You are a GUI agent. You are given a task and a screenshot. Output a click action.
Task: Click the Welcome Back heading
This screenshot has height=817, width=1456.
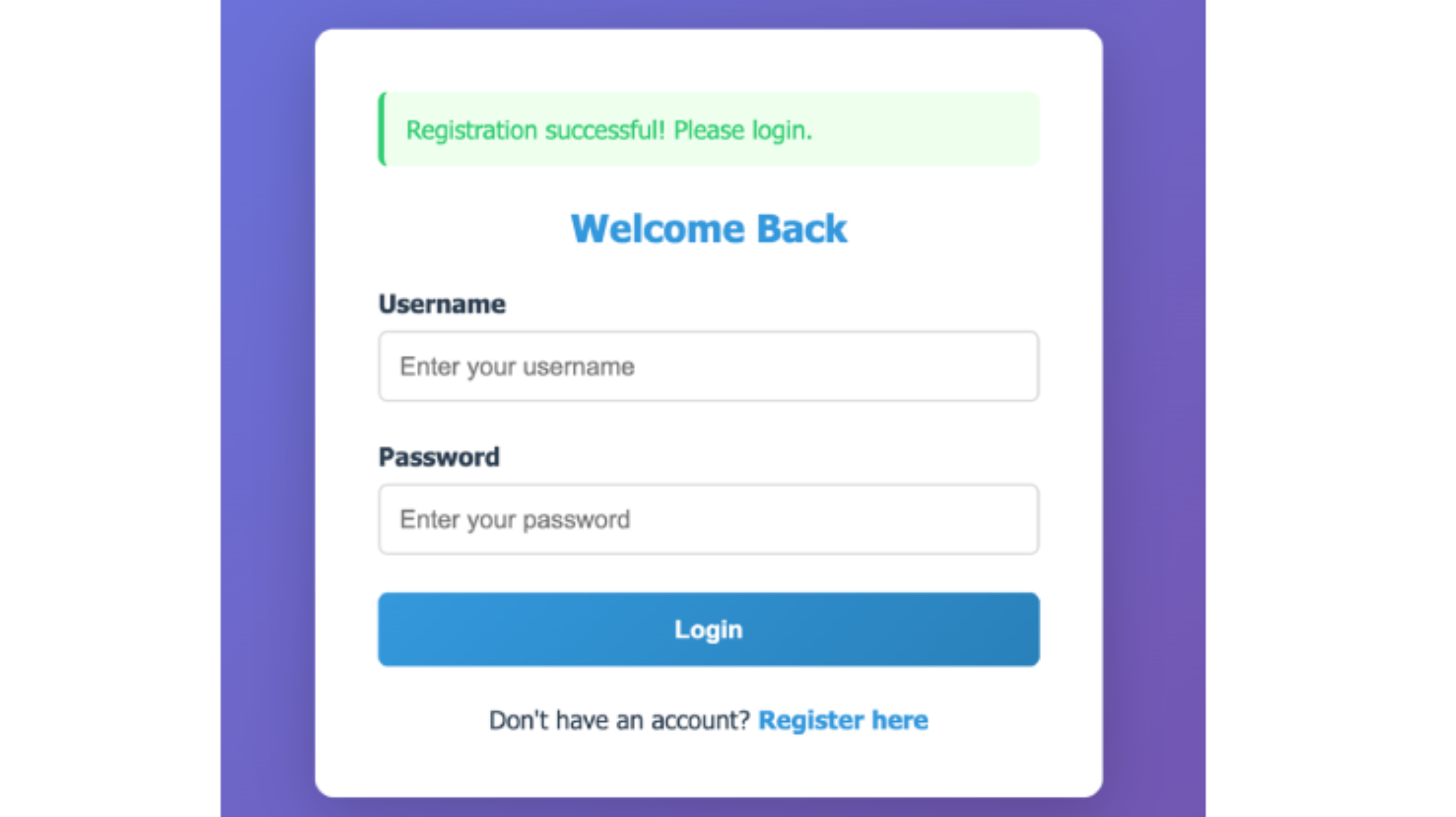(x=708, y=229)
